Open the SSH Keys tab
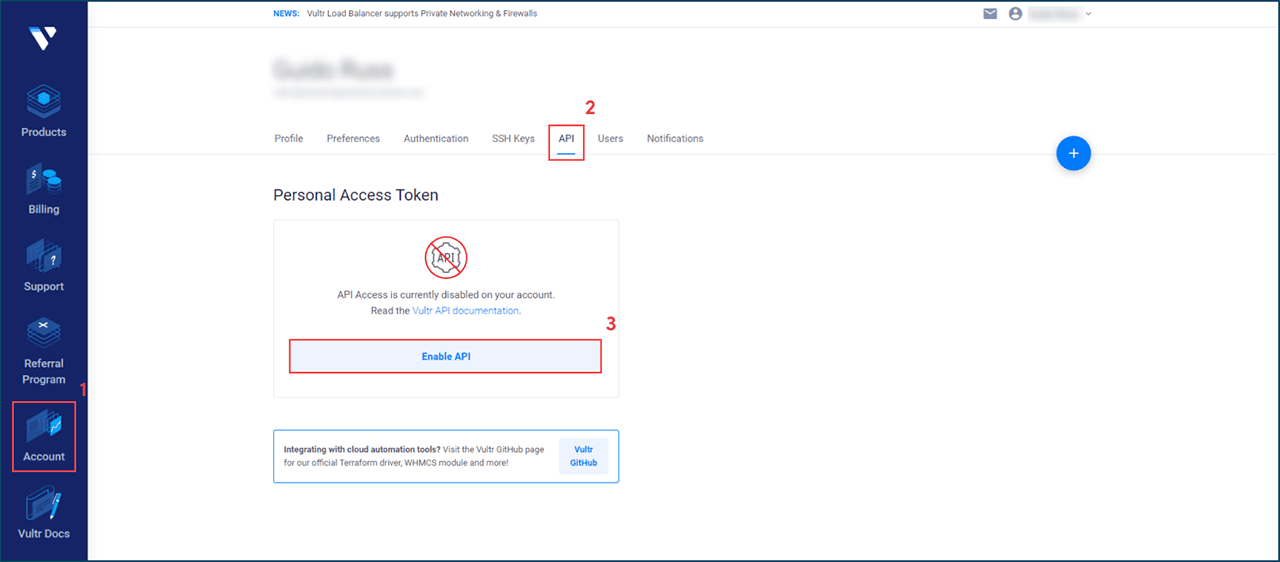Image resolution: width=1280 pixels, height=562 pixels. (513, 139)
